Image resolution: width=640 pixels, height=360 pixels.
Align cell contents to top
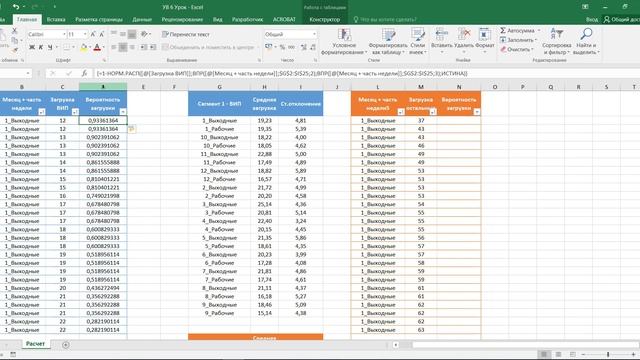(x=113, y=34)
